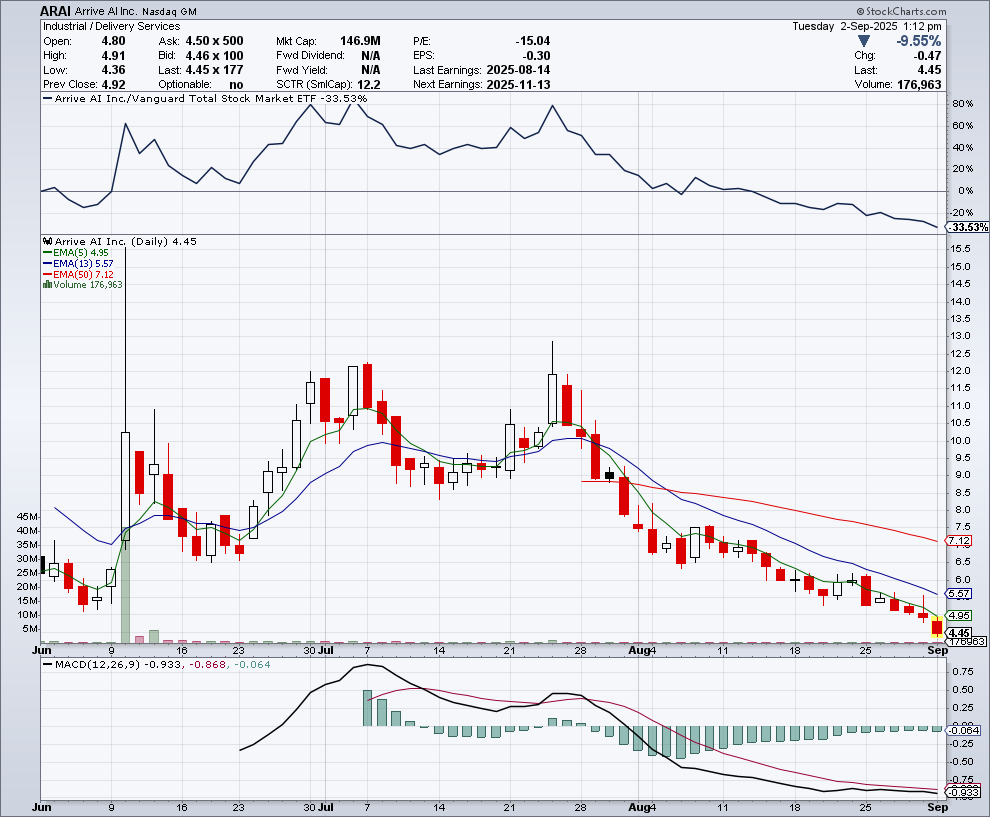Click the candlestick icon beside Daily legend
The image size is (990, 817).
click(x=47, y=241)
